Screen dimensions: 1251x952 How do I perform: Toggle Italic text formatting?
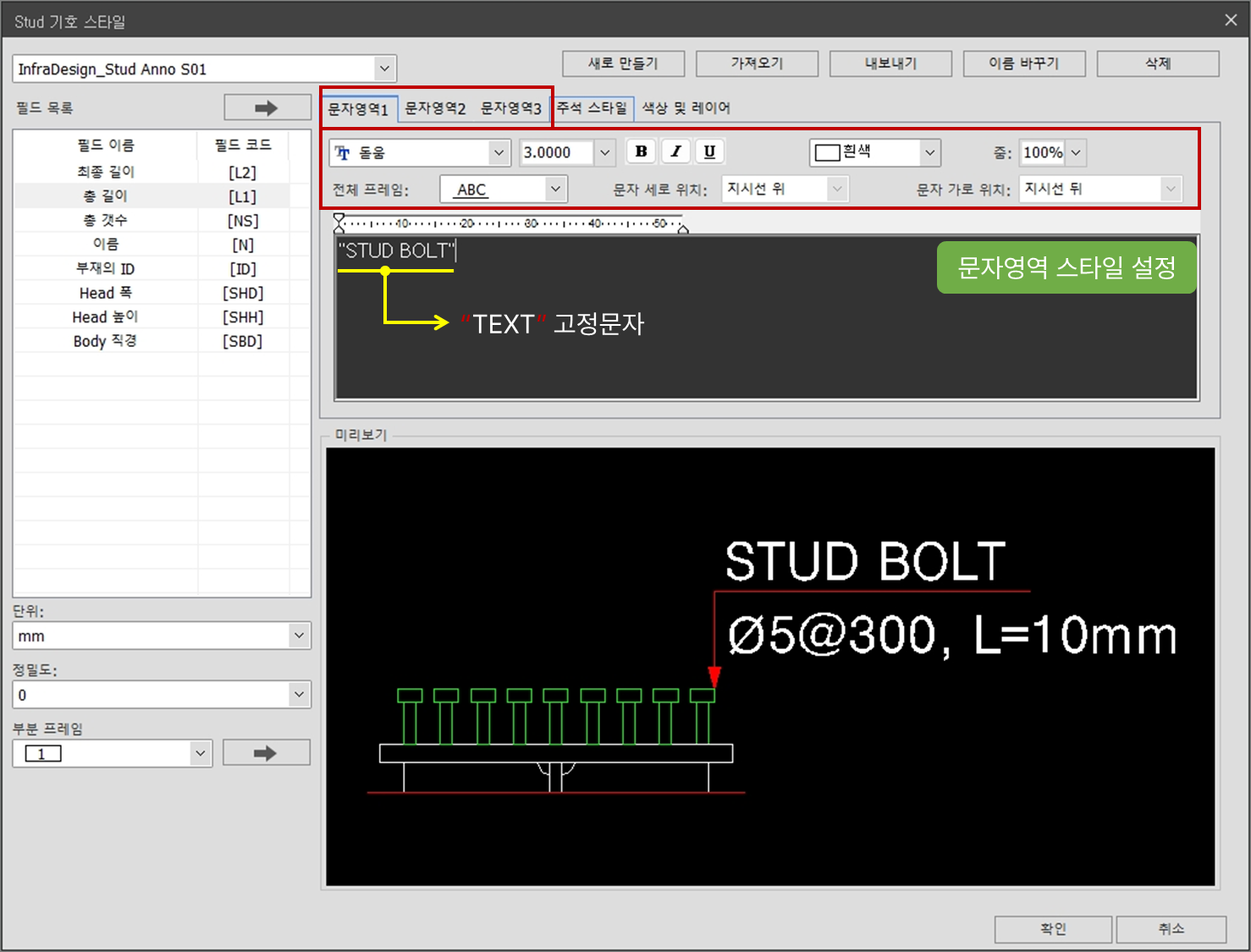[x=675, y=151]
